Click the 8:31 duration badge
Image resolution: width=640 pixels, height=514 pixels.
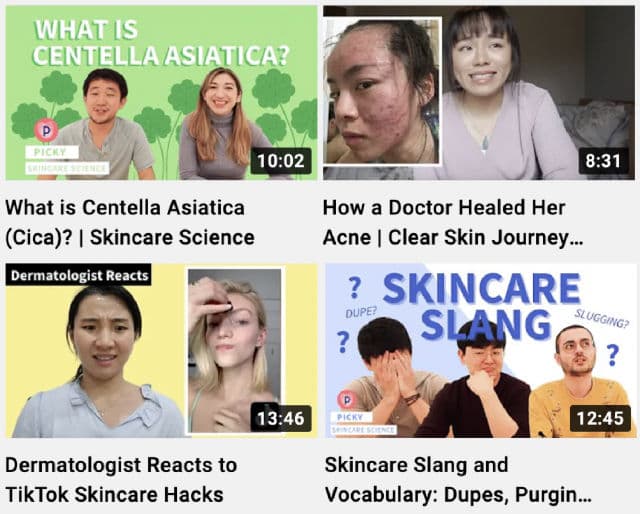(x=603, y=161)
